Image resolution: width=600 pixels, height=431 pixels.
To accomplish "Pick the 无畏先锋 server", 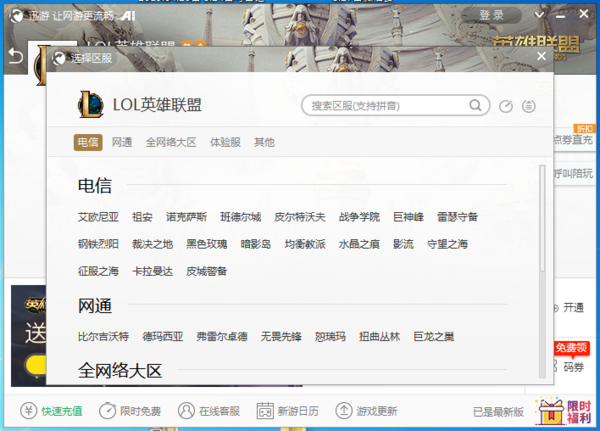I will 281,337.
